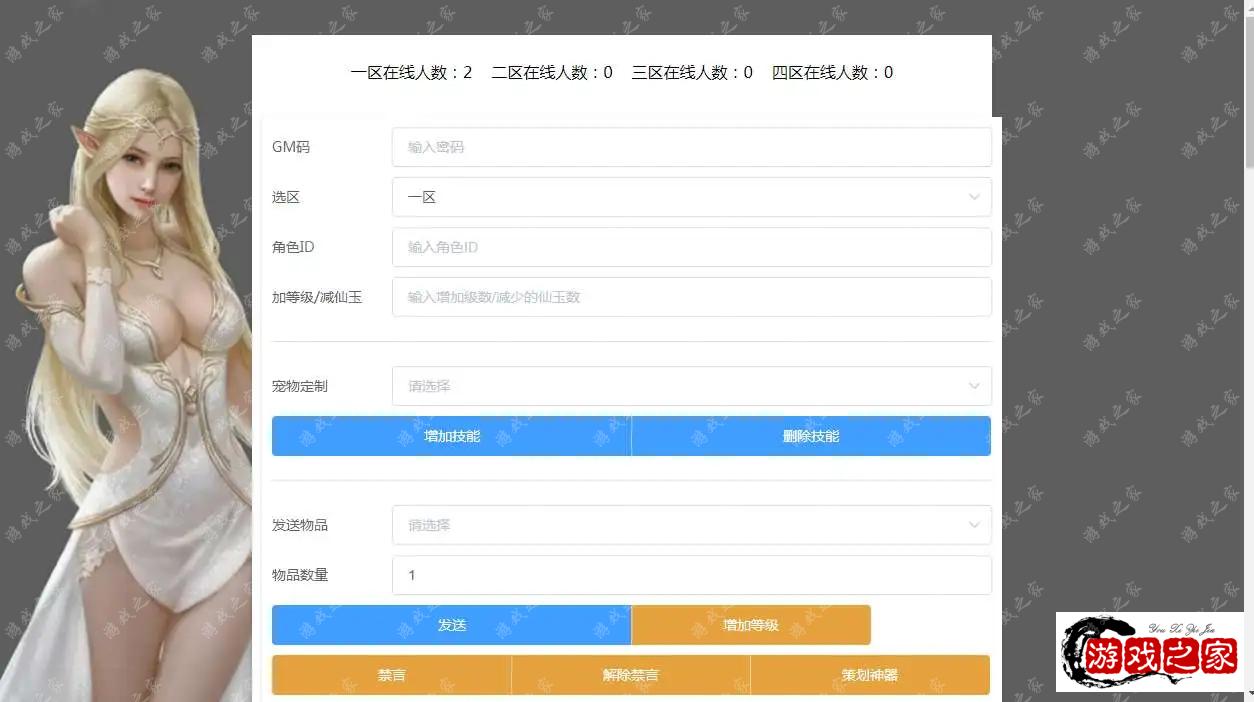Image resolution: width=1254 pixels, height=702 pixels.
Task: Focus the 角色ID input box
Action: click(x=691, y=247)
